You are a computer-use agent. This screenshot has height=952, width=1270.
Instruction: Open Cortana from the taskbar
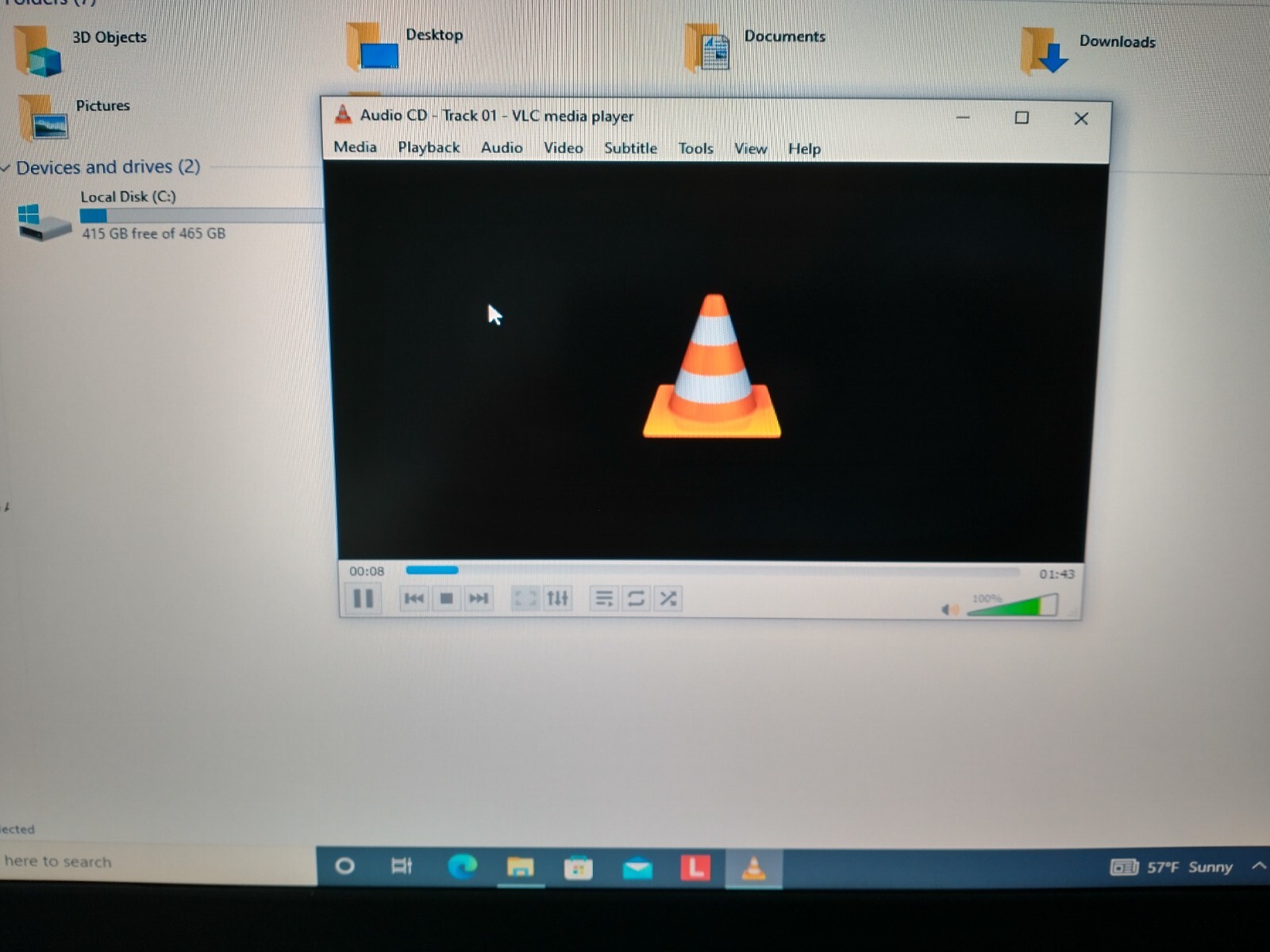pos(344,866)
